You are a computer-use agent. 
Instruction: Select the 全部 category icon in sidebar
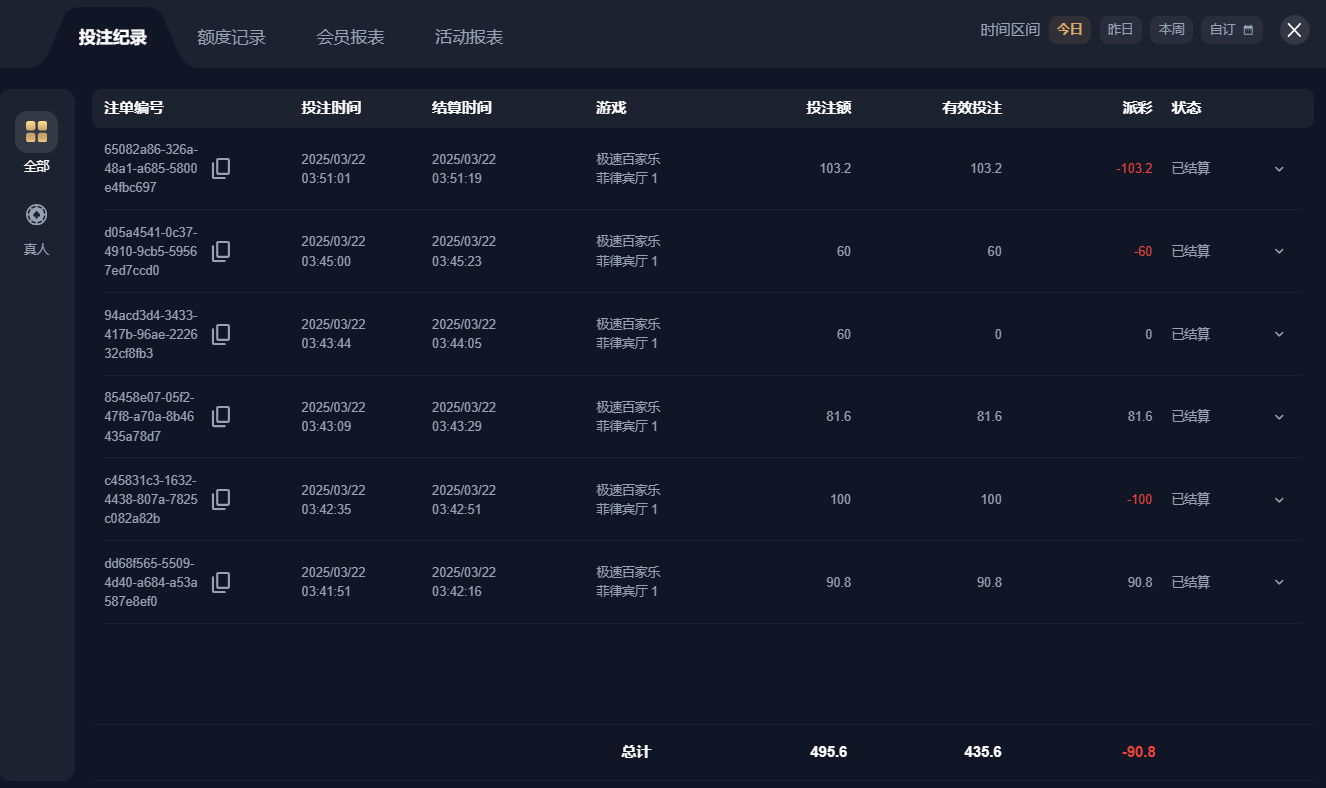coord(36,132)
